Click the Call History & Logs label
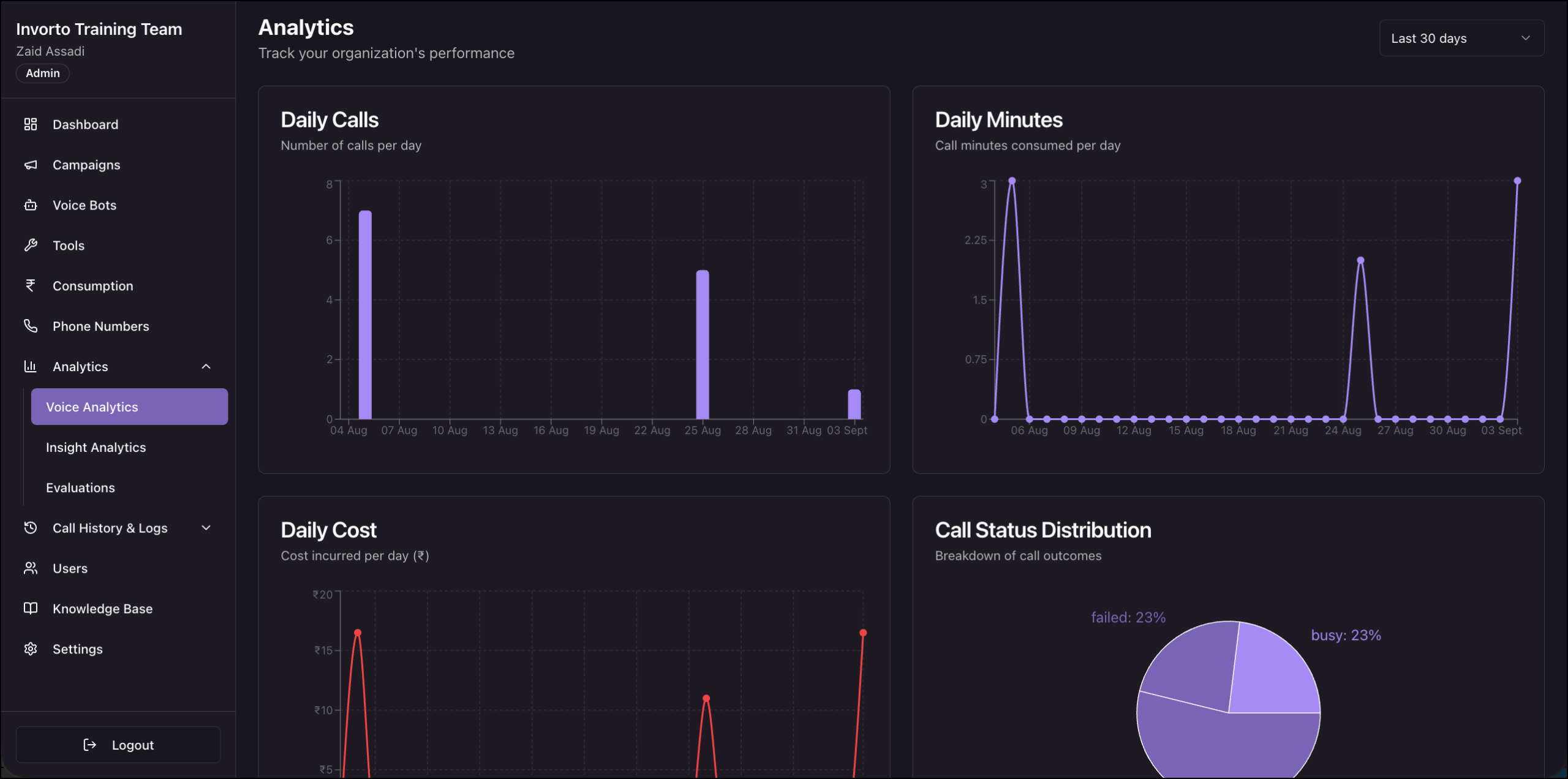 pyautogui.click(x=110, y=528)
